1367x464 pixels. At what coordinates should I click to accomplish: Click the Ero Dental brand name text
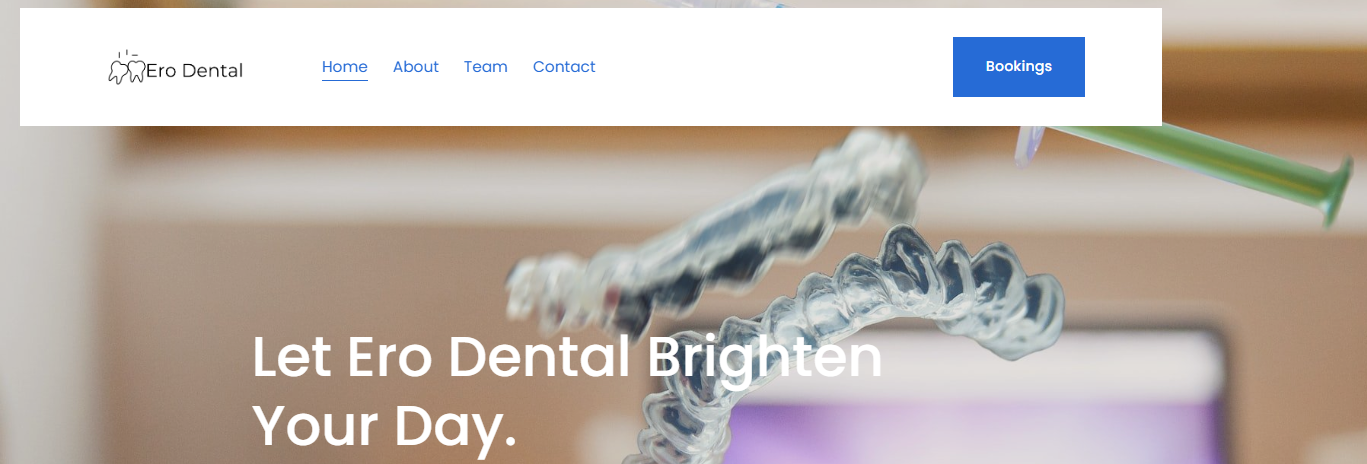click(x=194, y=70)
